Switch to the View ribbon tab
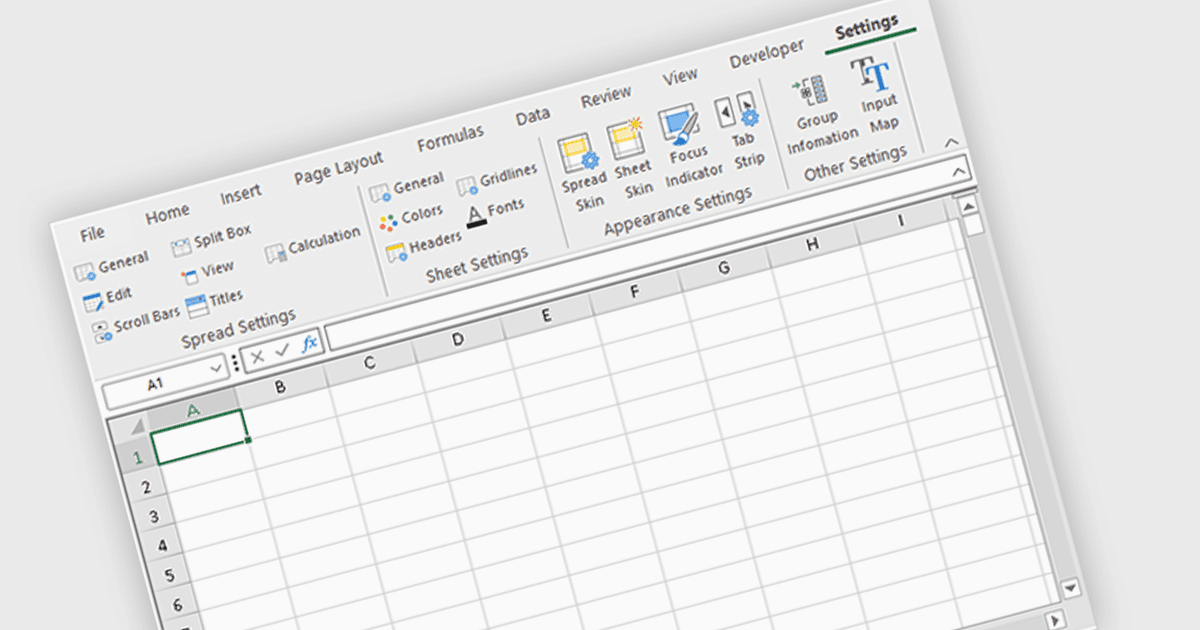Viewport: 1200px width, 630px height. 680,77
